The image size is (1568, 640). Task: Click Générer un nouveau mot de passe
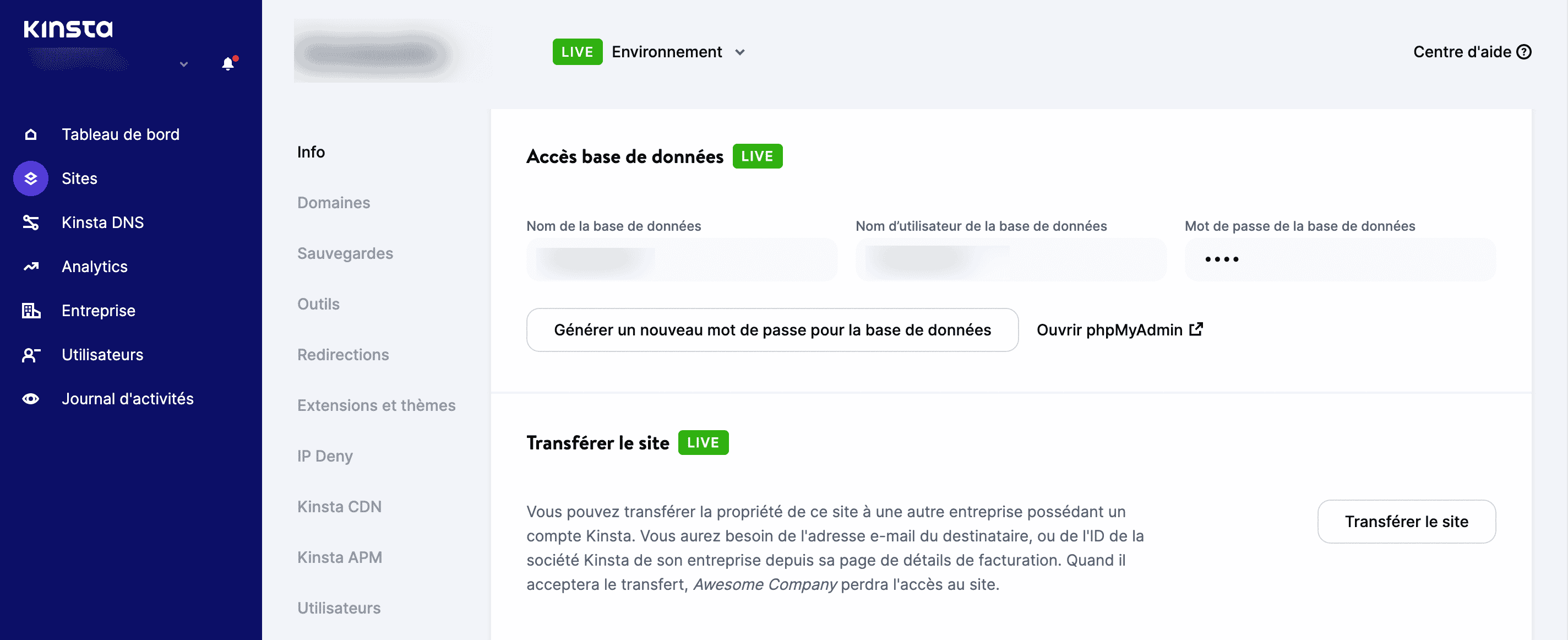pos(772,329)
